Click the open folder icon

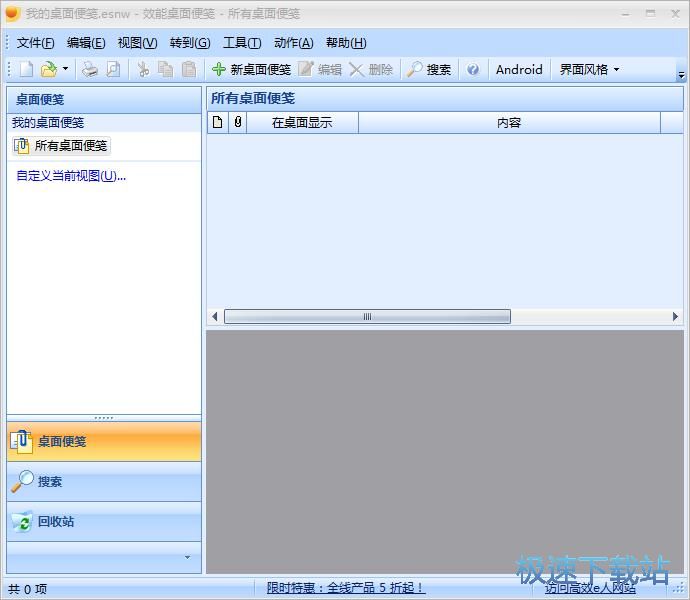click(x=48, y=69)
